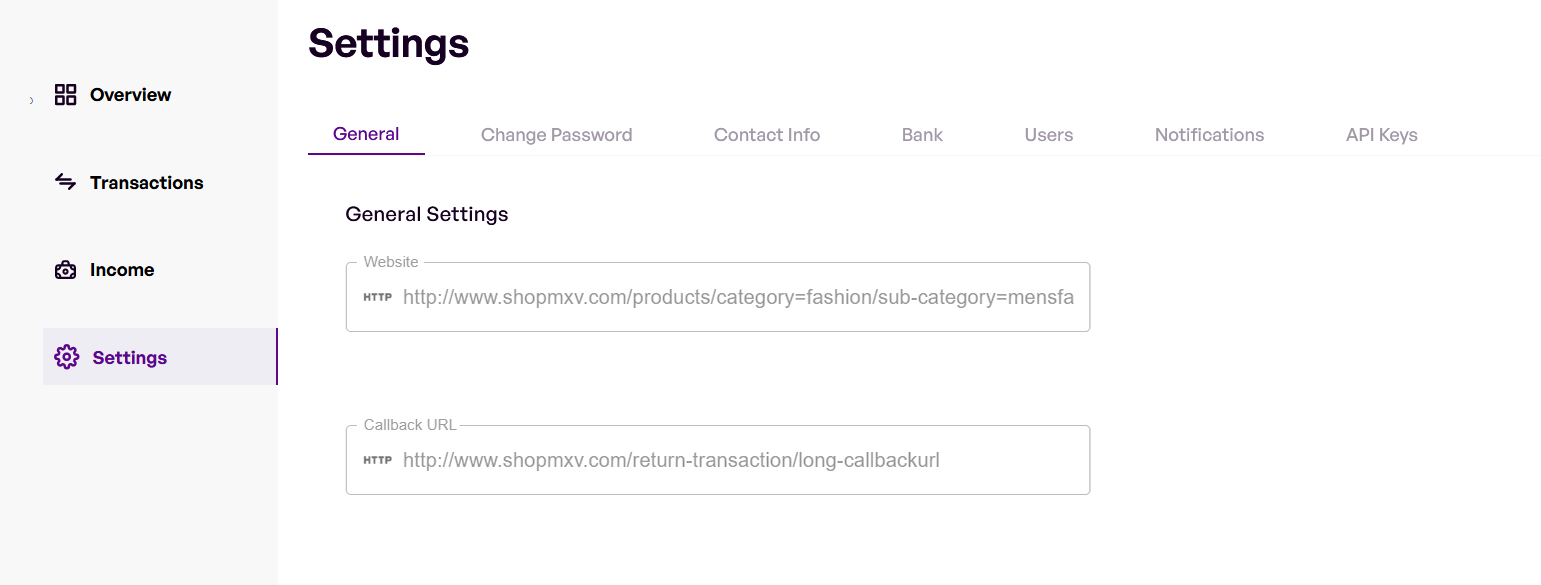
Task: View the API Keys tab
Action: 1381,135
